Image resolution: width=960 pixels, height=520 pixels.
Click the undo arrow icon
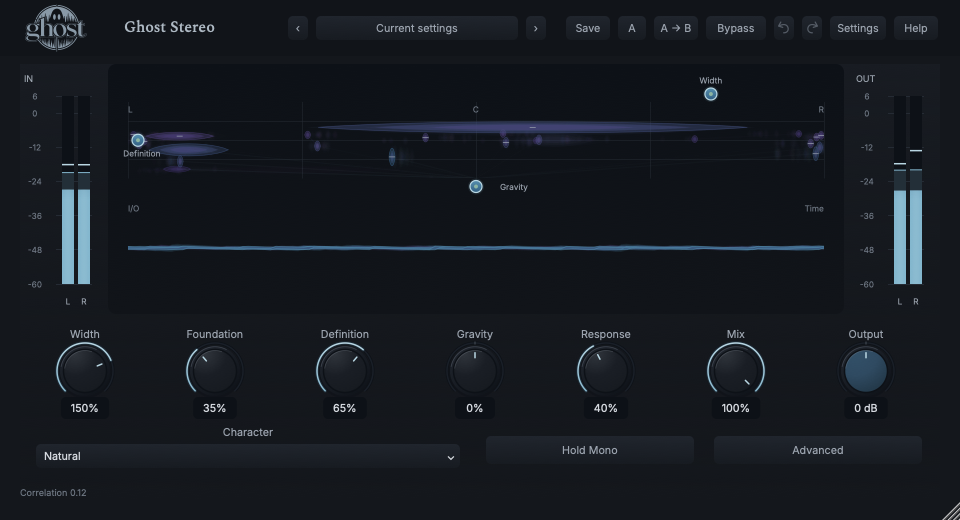tap(783, 28)
